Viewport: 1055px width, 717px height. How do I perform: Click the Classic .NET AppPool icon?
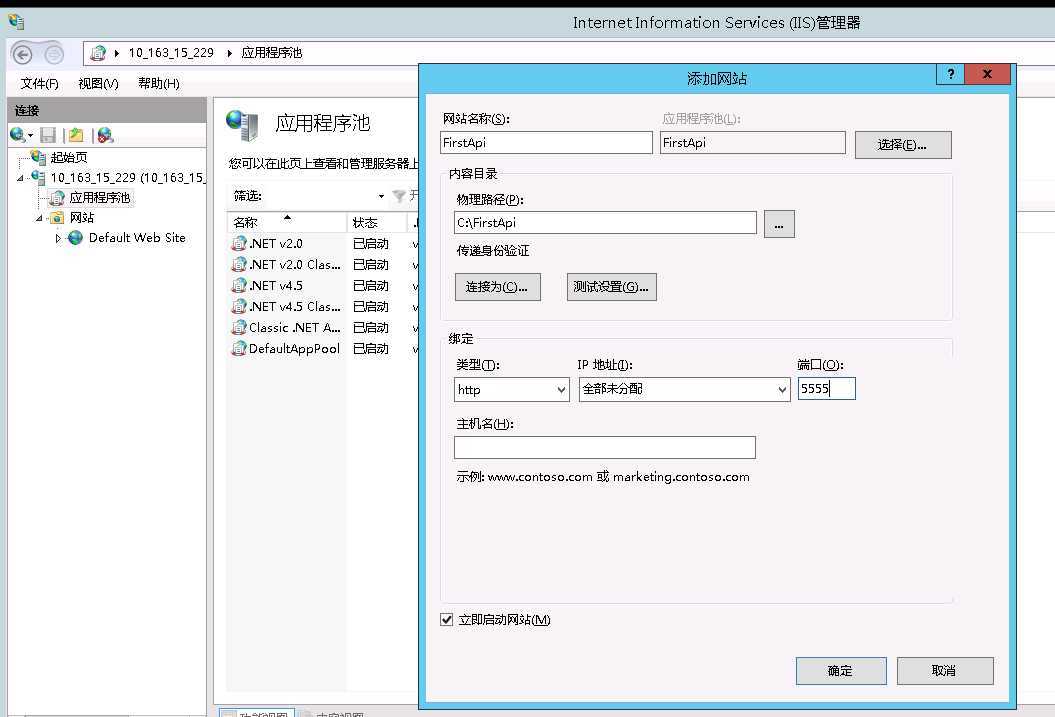pyautogui.click(x=239, y=328)
